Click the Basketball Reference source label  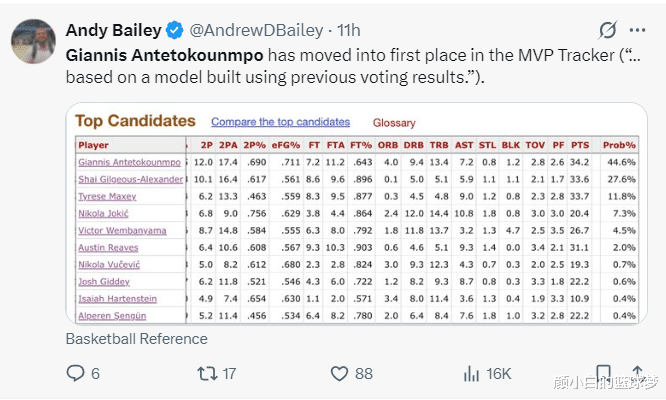pyautogui.click(x=136, y=338)
